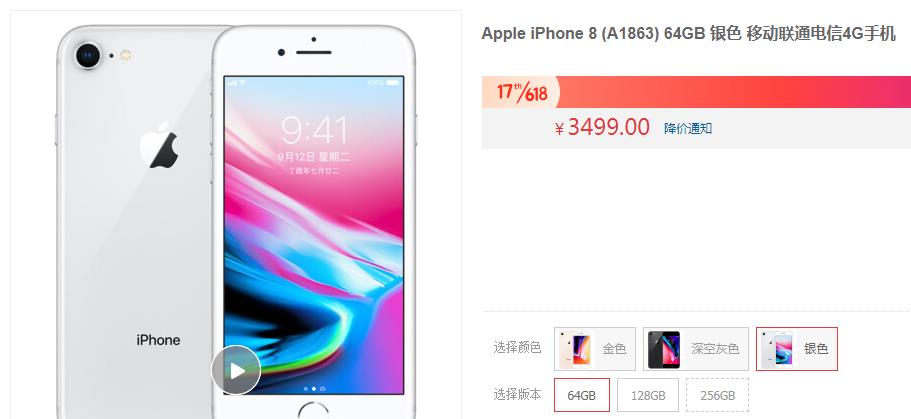The height and width of the screenshot is (419, 911).
Task: Click the home button on pictured phone
Action: click(314, 411)
